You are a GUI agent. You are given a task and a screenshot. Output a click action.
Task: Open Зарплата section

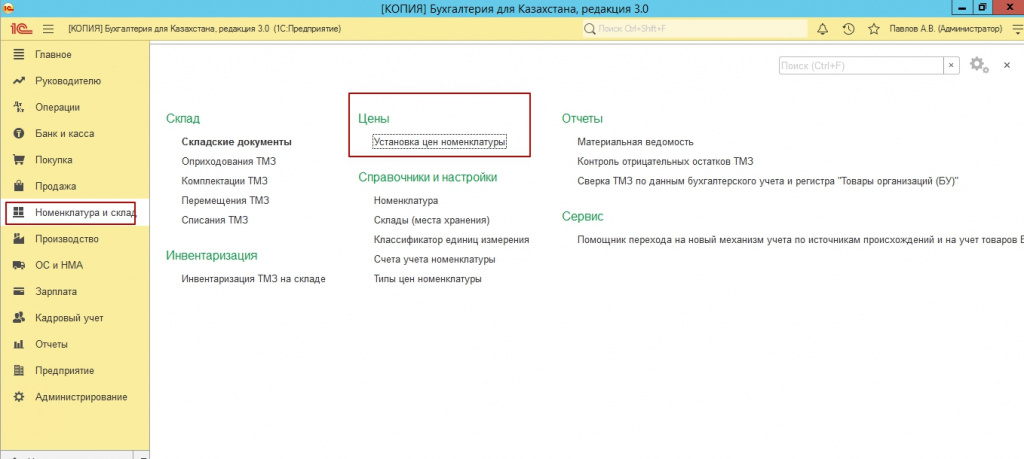[x=56, y=292]
